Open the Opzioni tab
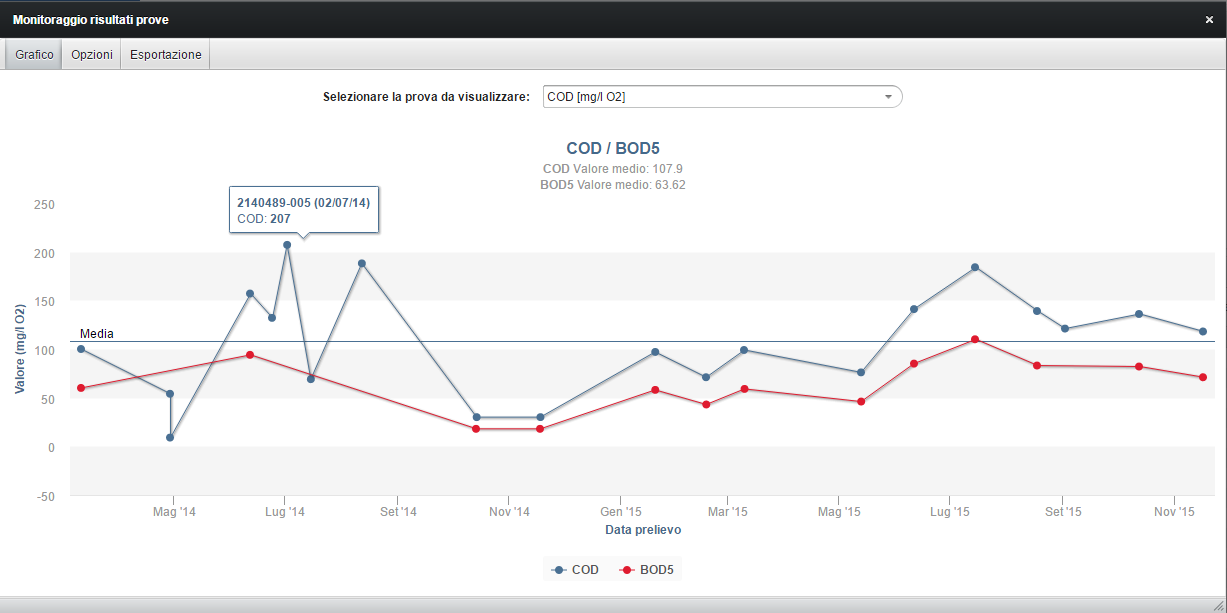Viewport: 1227px width, 613px height. [92, 55]
